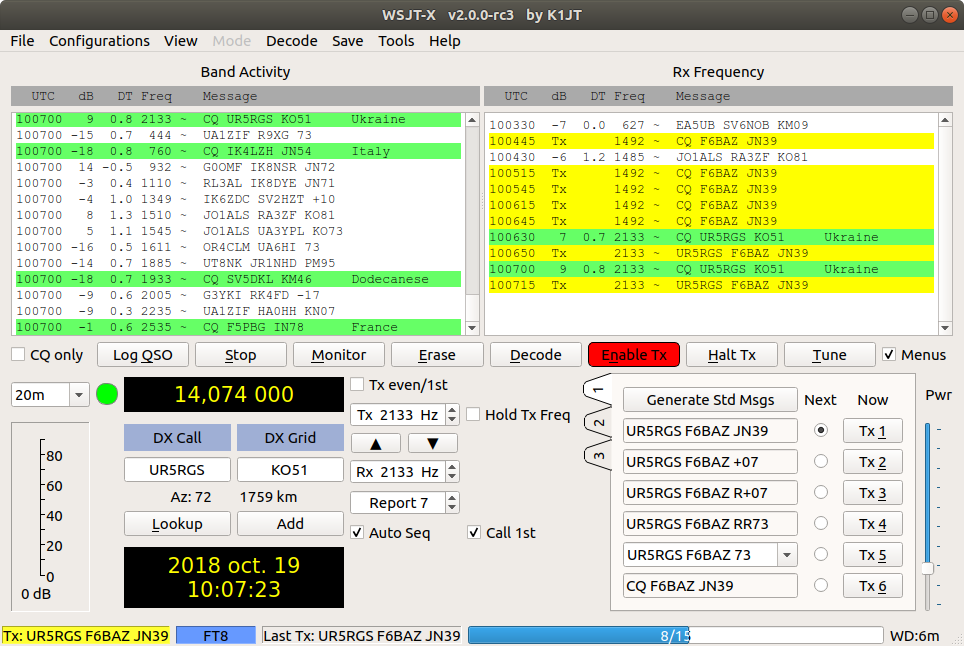Screen dimensions: 964x646
Task: Click the DX Call field showing UR5RGS
Action: click(177, 470)
